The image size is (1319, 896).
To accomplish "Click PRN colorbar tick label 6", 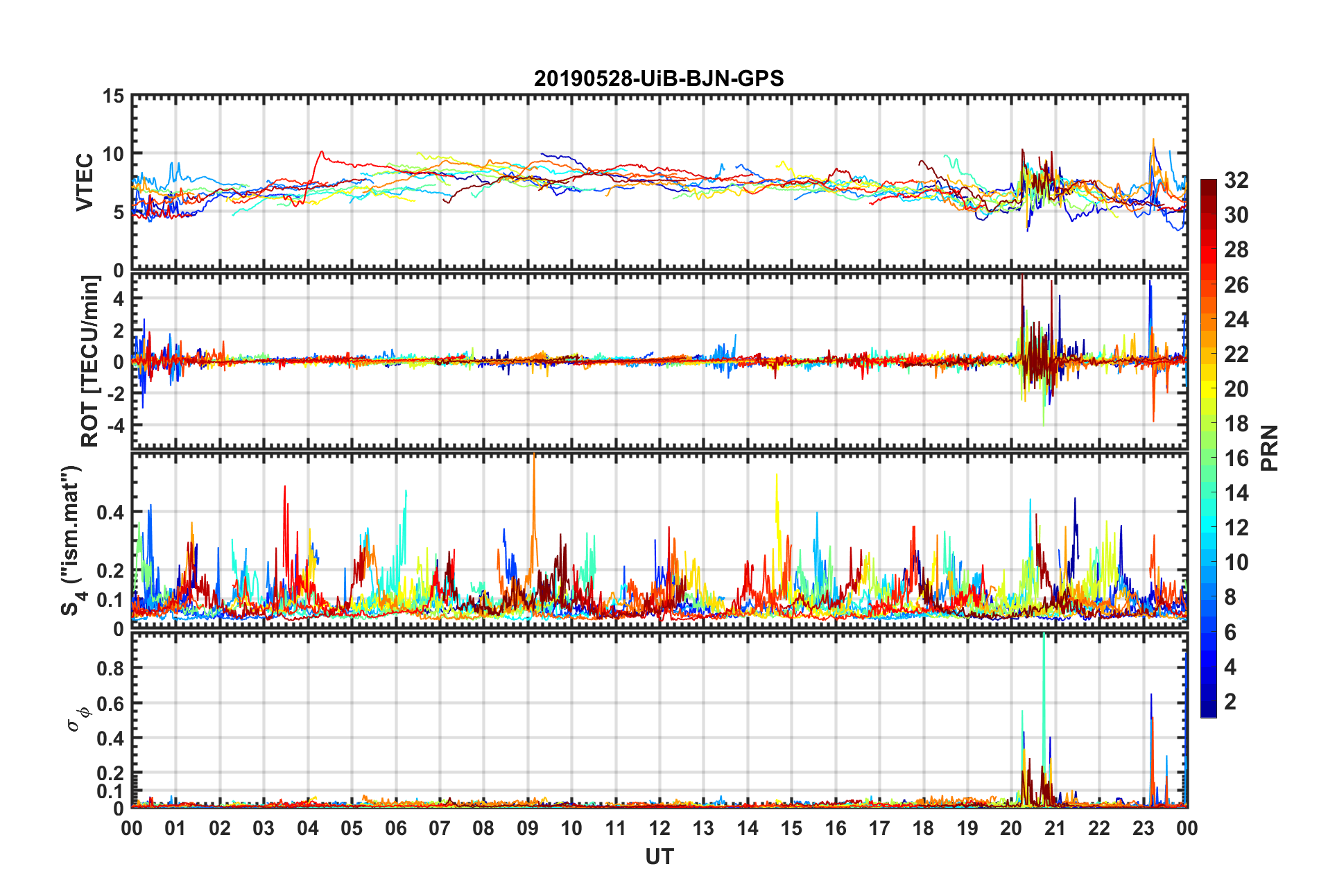I will point(1230,632).
